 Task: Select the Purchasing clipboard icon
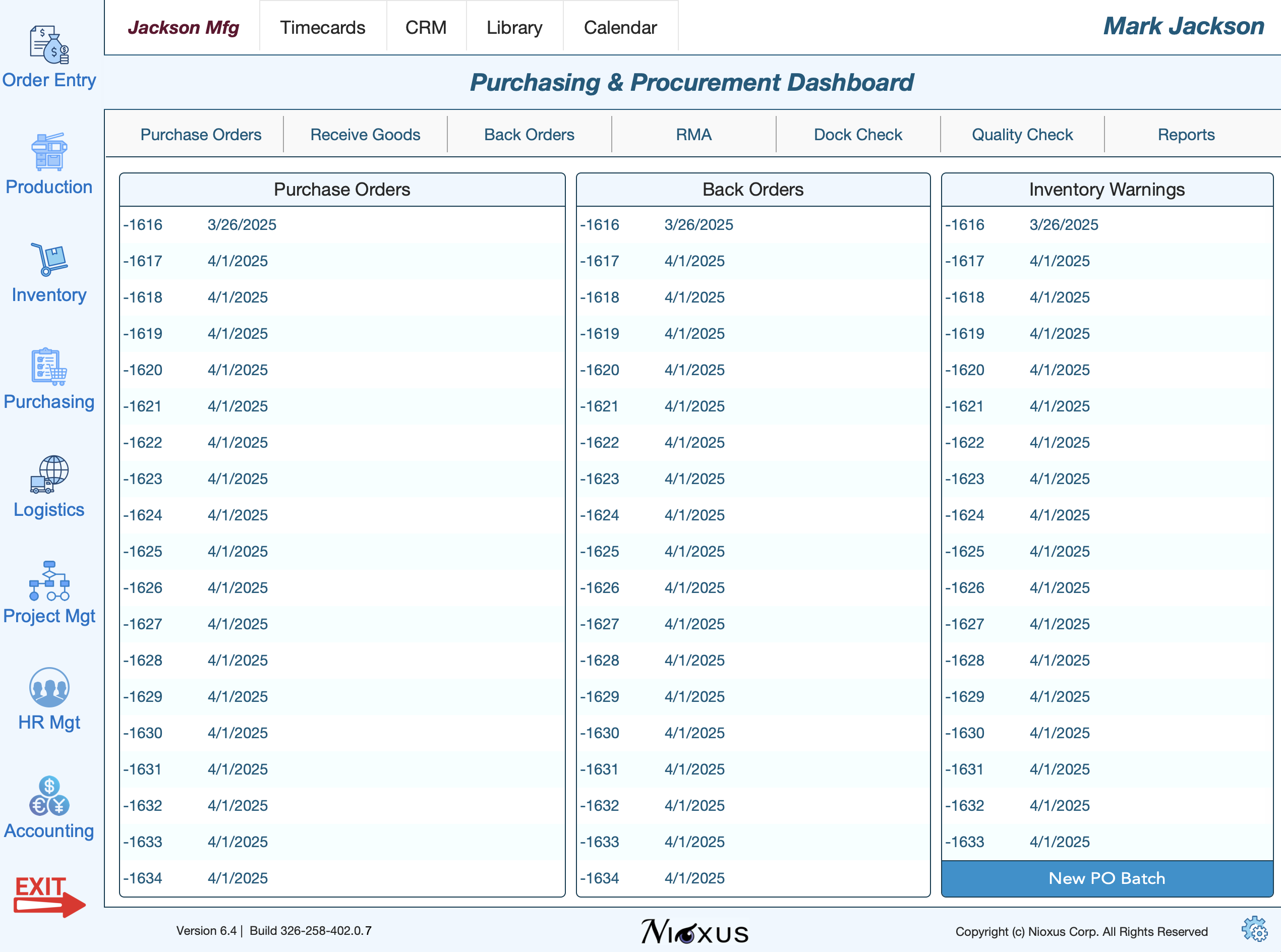tap(49, 367)
